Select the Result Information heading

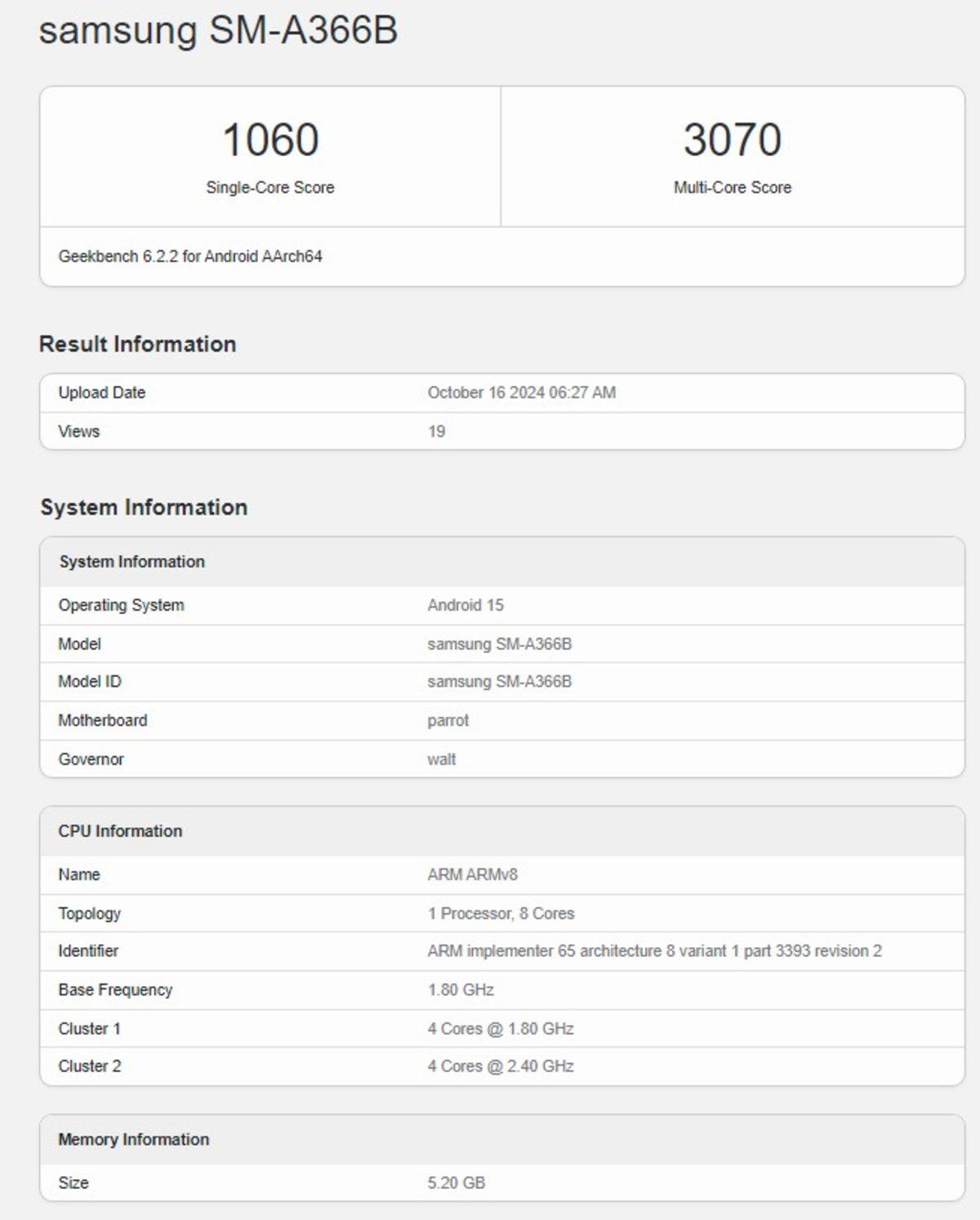137,344
